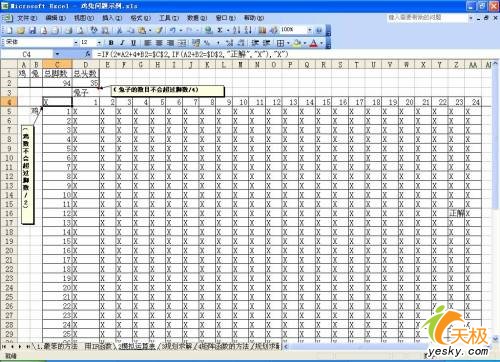Expand the font size 12 dropdown
Viewport: 500px width, 362px height.
coord(99,43)
